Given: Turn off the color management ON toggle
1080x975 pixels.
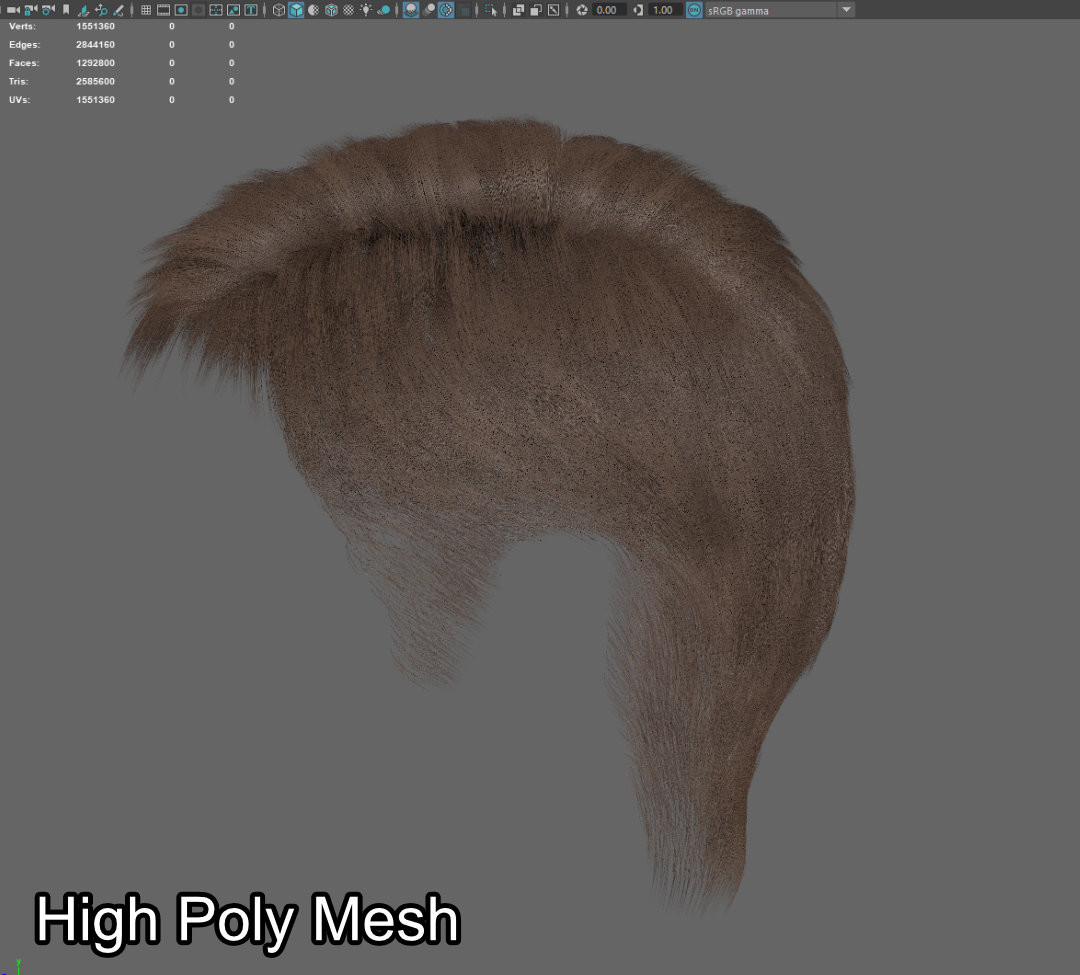Looking at the screenshot, I should pos(694,10).
